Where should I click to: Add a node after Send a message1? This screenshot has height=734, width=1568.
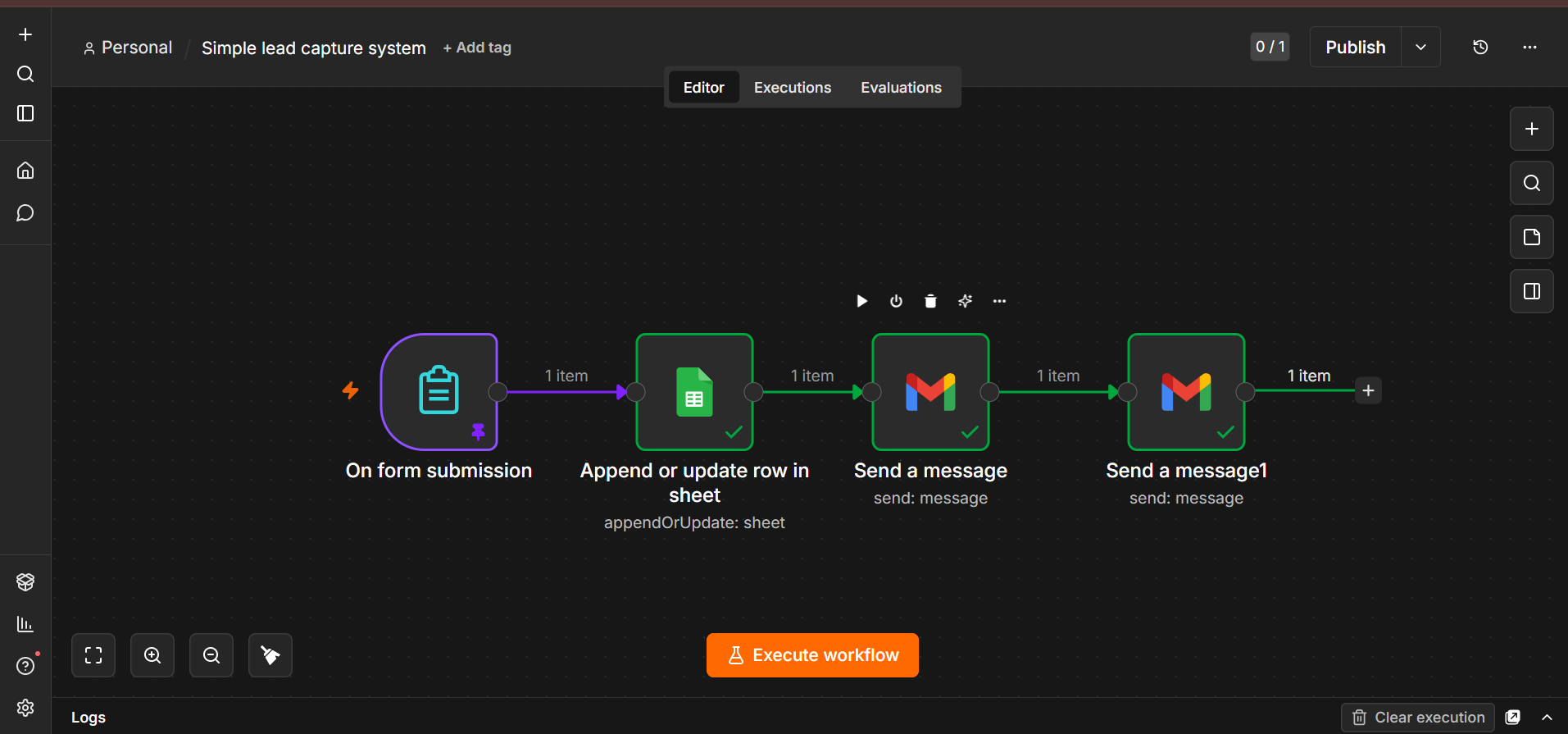click(1368, 390)
